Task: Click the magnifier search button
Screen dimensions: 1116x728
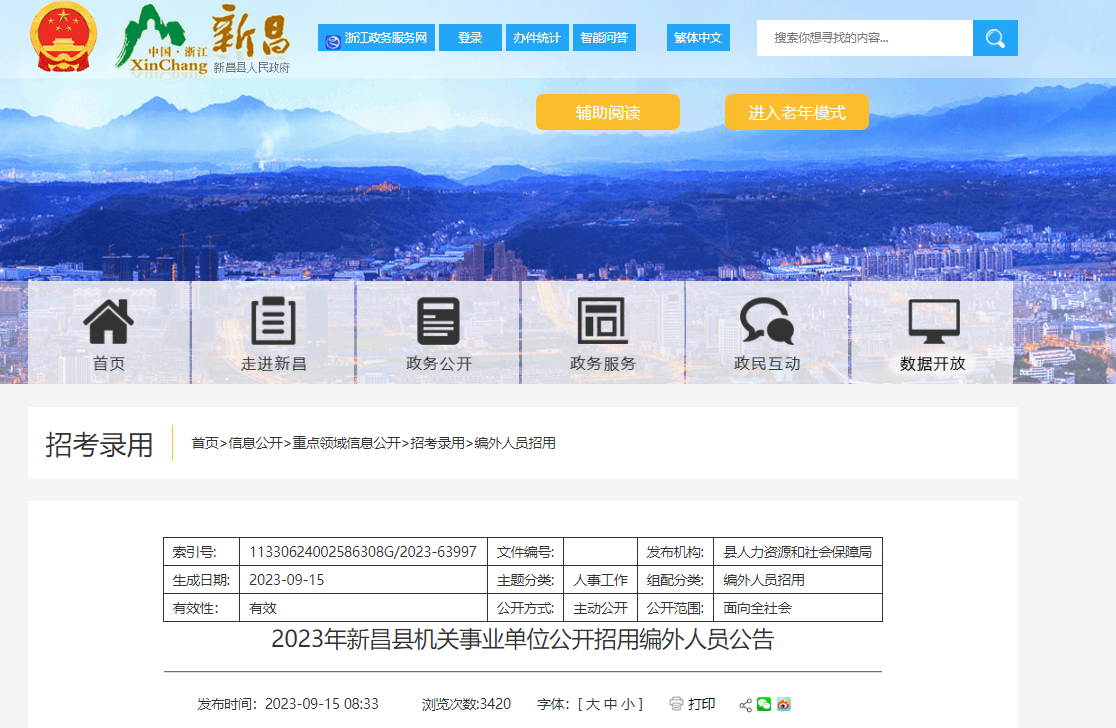Action: (995, 38)
